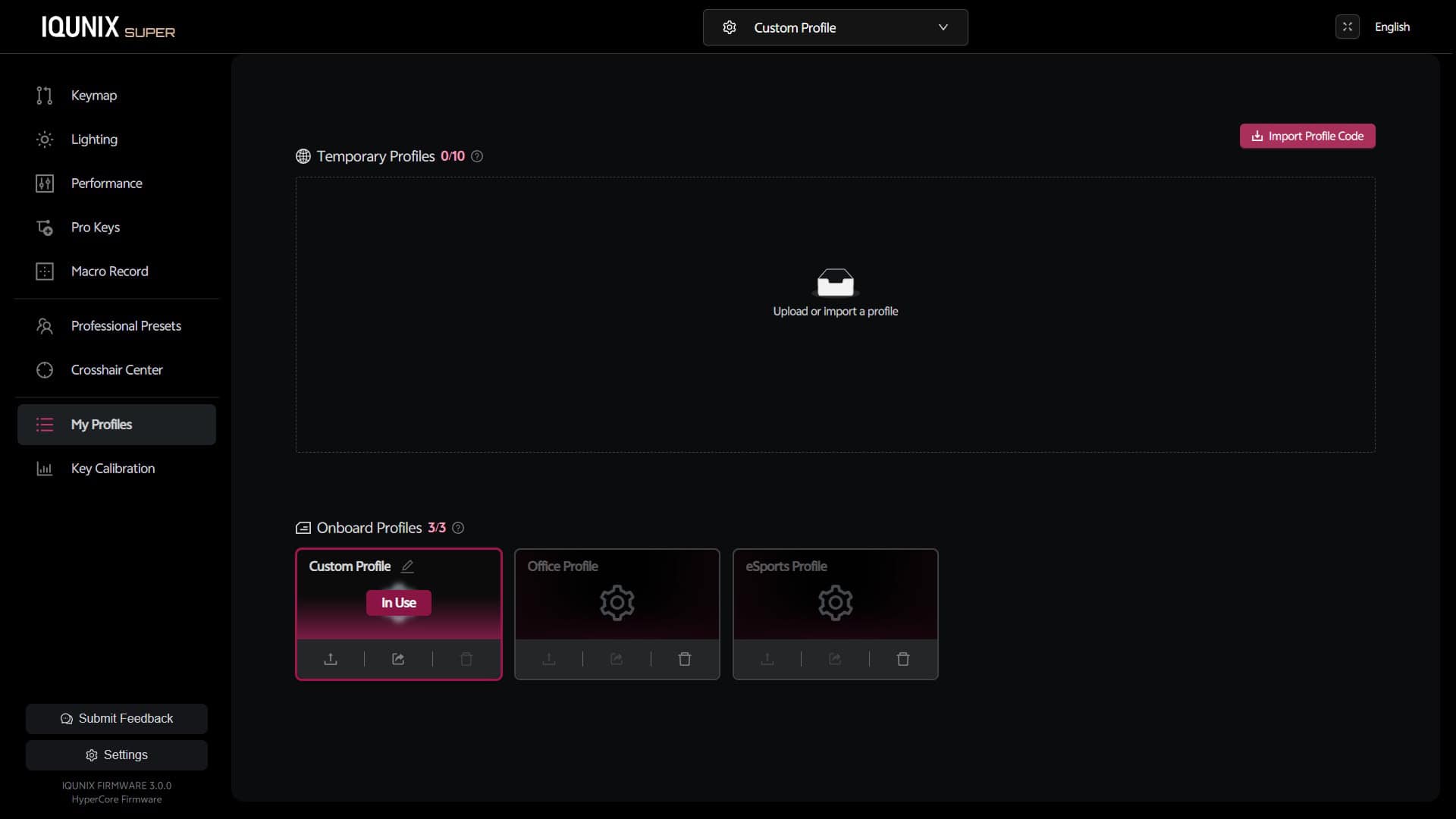Click the In Use badge

pyautogui.click(x=399, y=603)
